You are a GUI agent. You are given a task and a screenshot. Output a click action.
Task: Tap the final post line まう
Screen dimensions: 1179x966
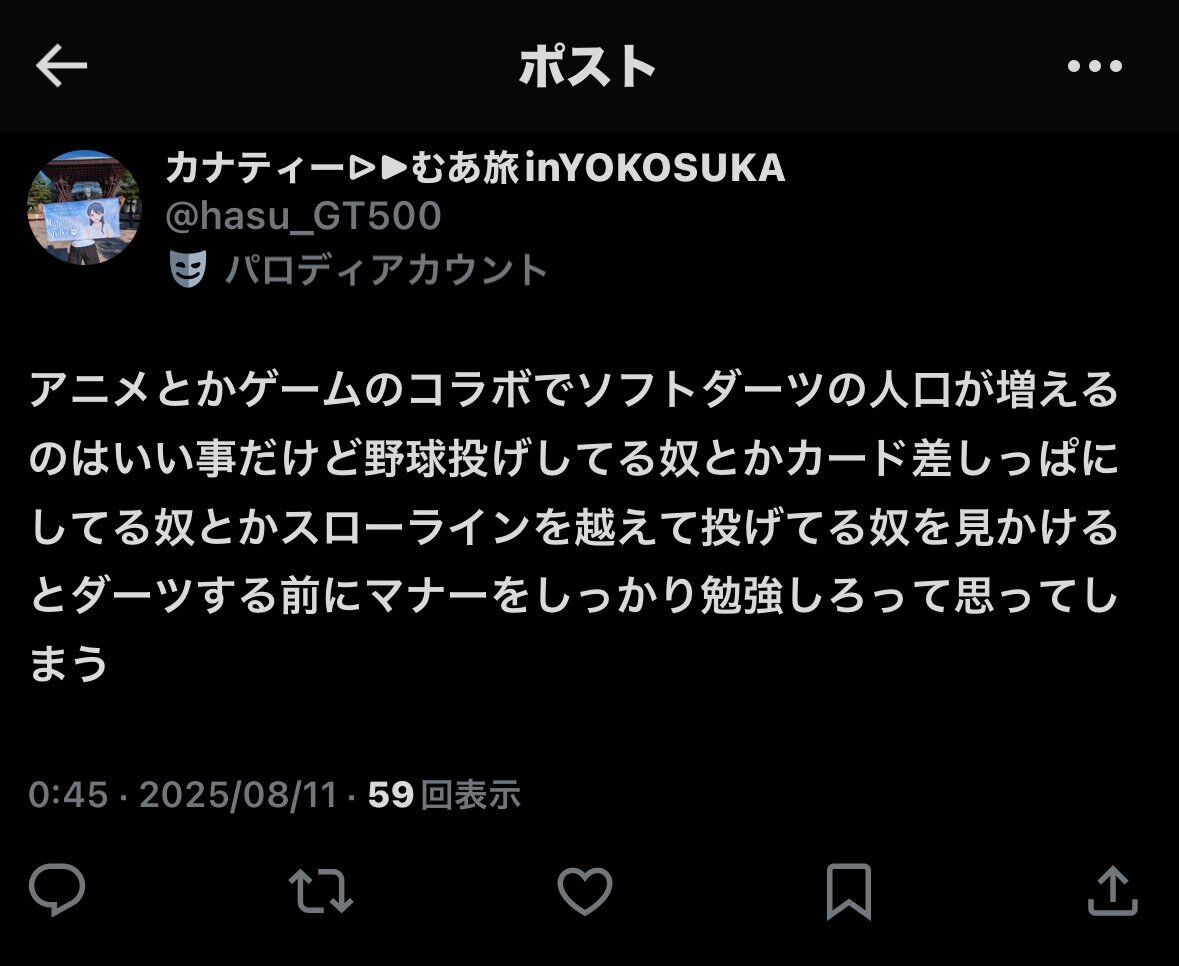[68, 663]
